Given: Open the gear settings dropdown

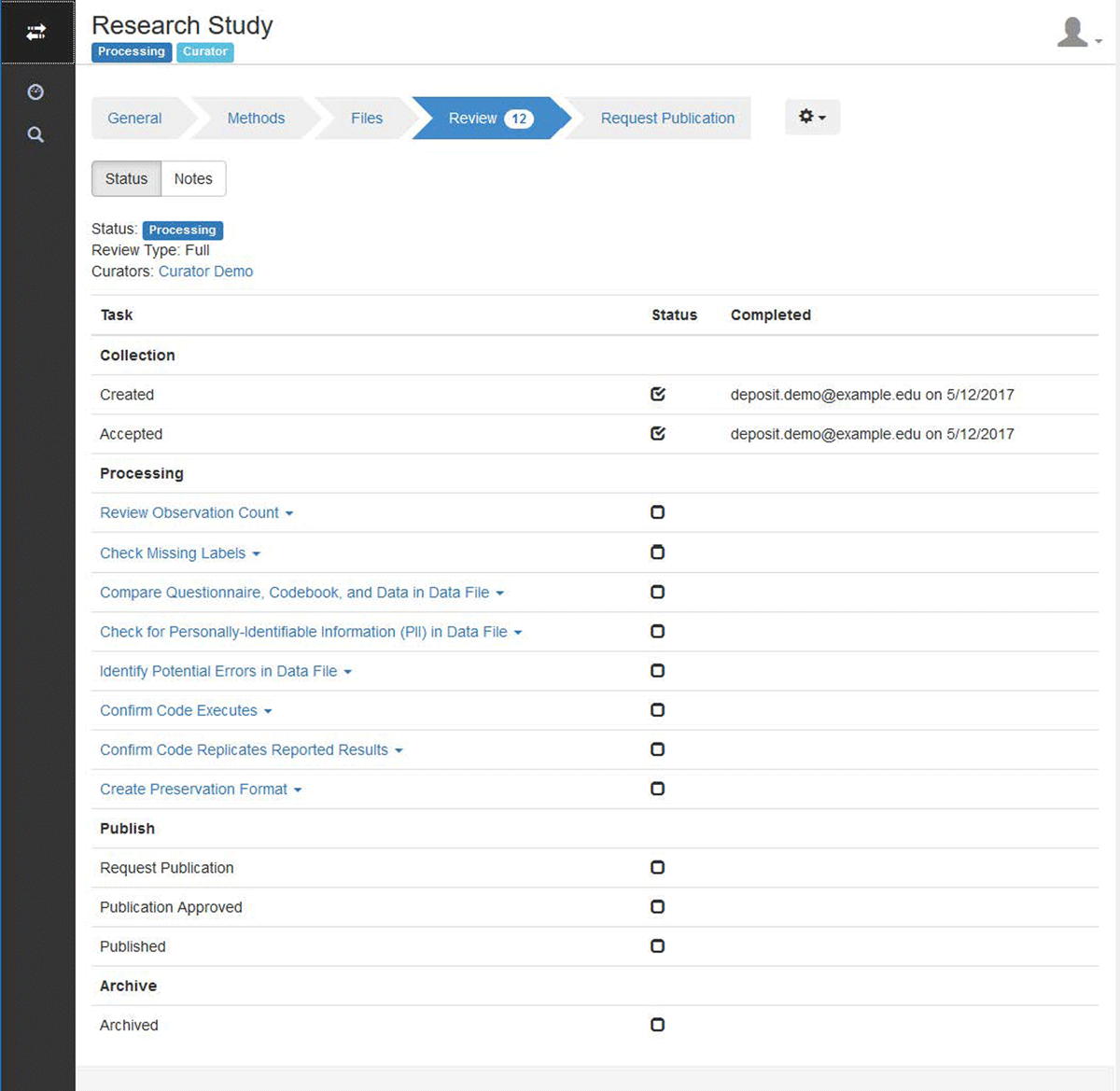Looking at the screenshot, I should (812, 118).
